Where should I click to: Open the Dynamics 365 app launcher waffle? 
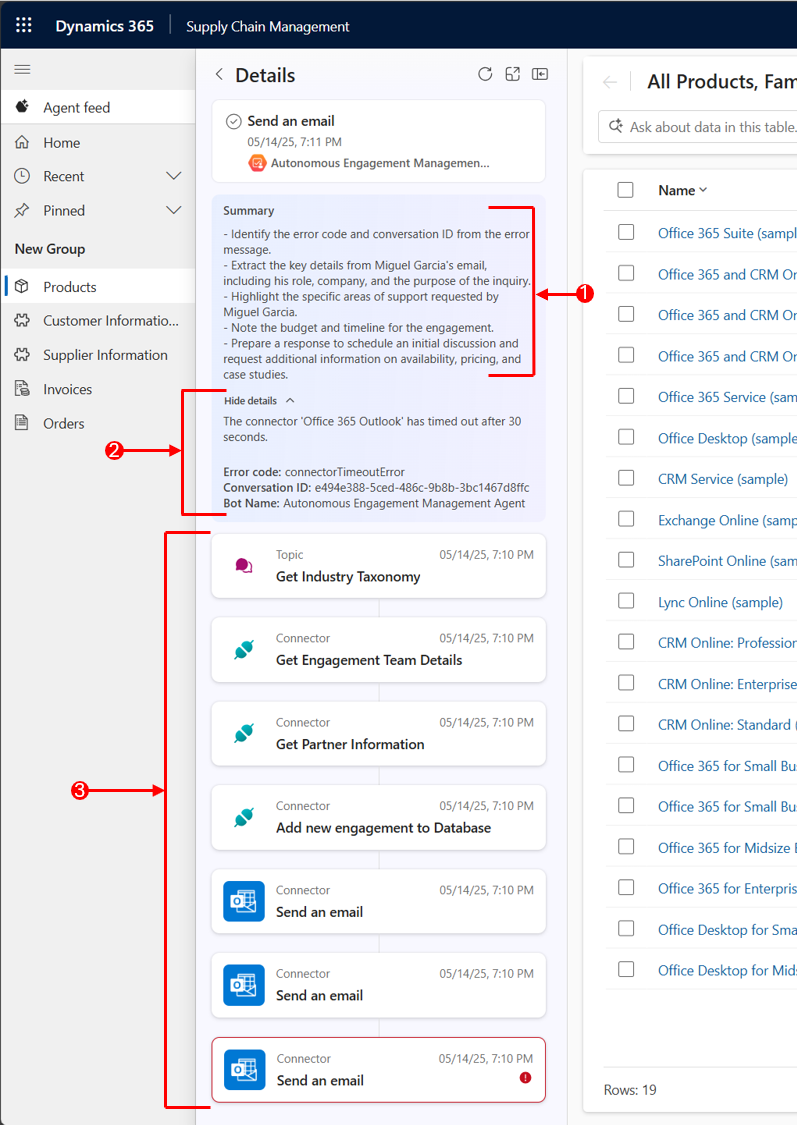click(24, 25)
